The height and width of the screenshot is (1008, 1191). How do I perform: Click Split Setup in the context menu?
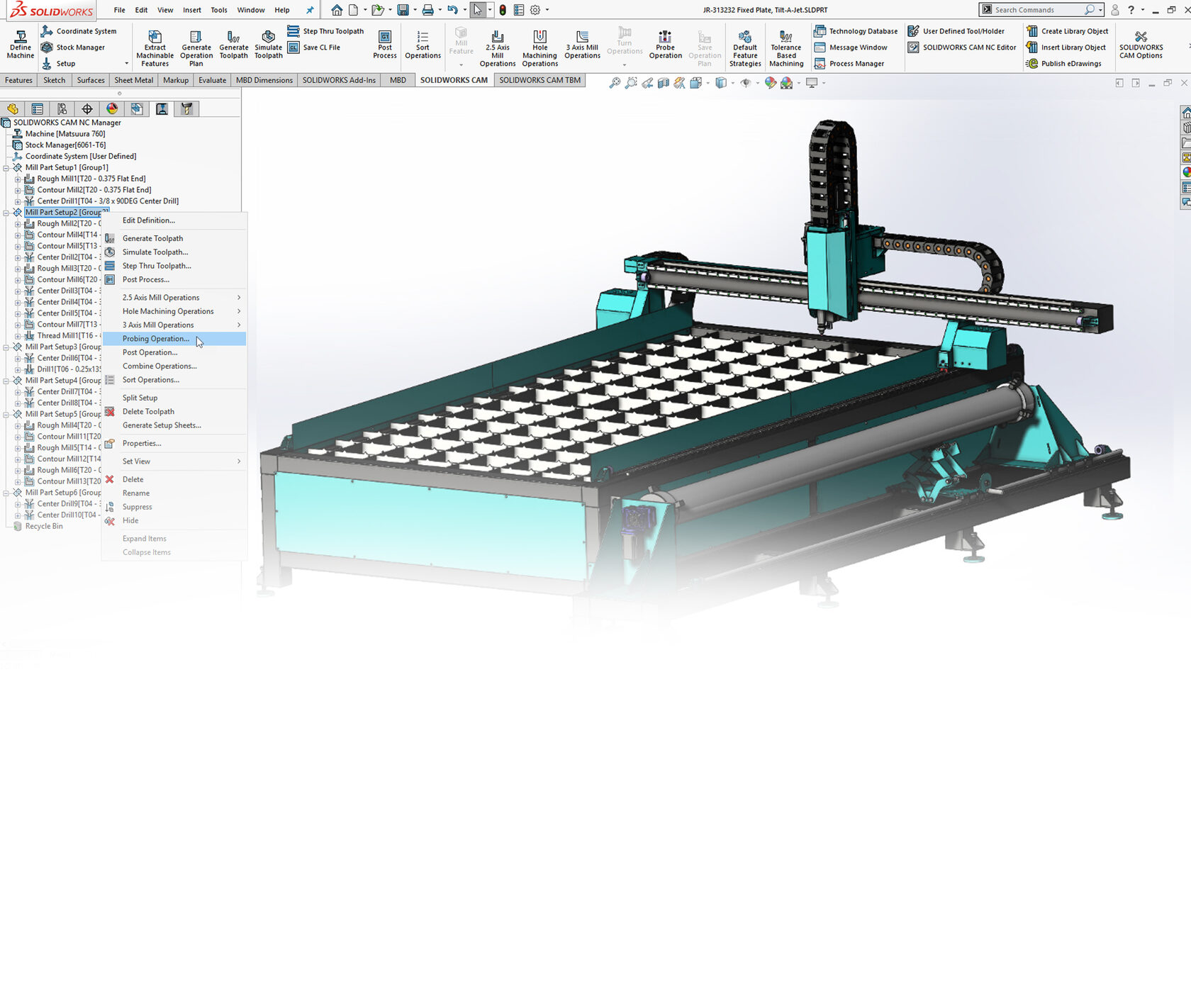point(174,398)
